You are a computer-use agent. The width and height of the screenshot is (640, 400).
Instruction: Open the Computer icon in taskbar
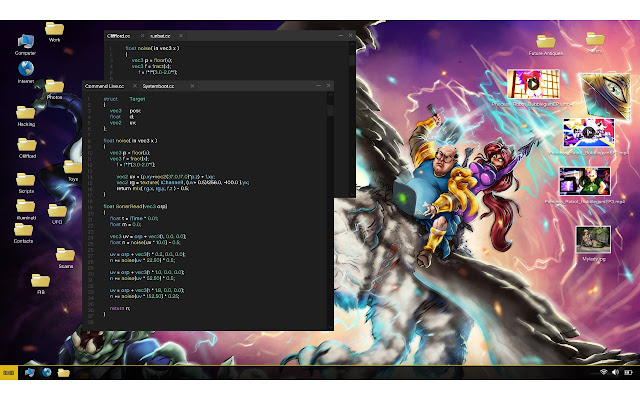click(29, 373)
